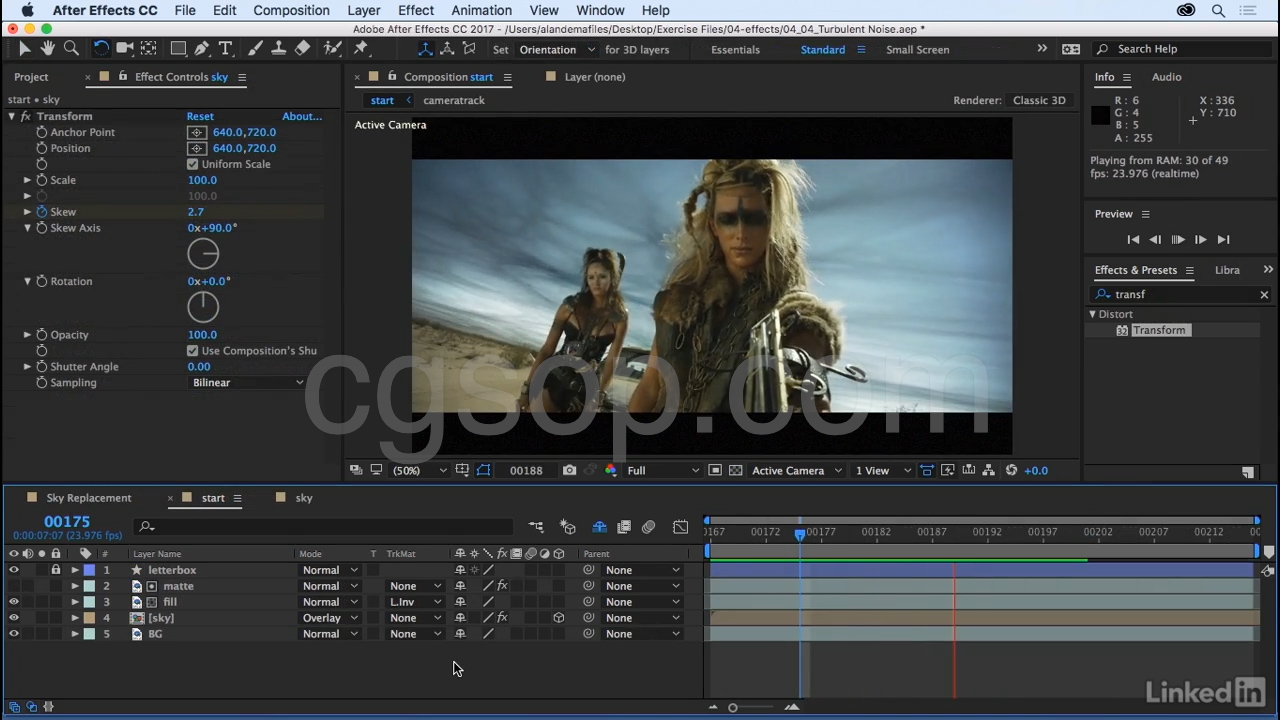This screenshot has width=1280, height=720.
Task: Toggle the Uniform Scale checkbox
Action: [x=192, y=164]
